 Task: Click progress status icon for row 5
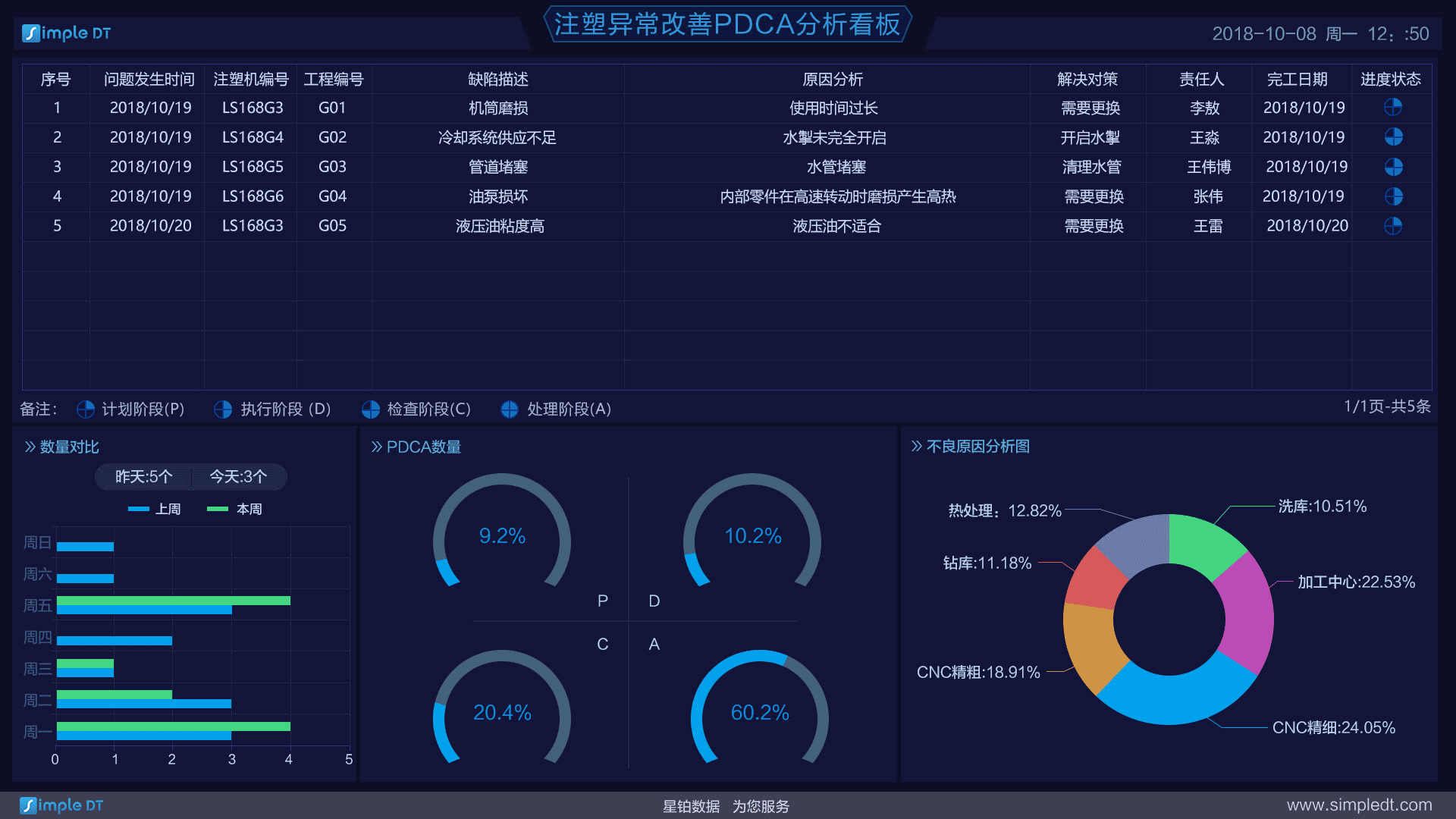click(x=1393, y=226)
